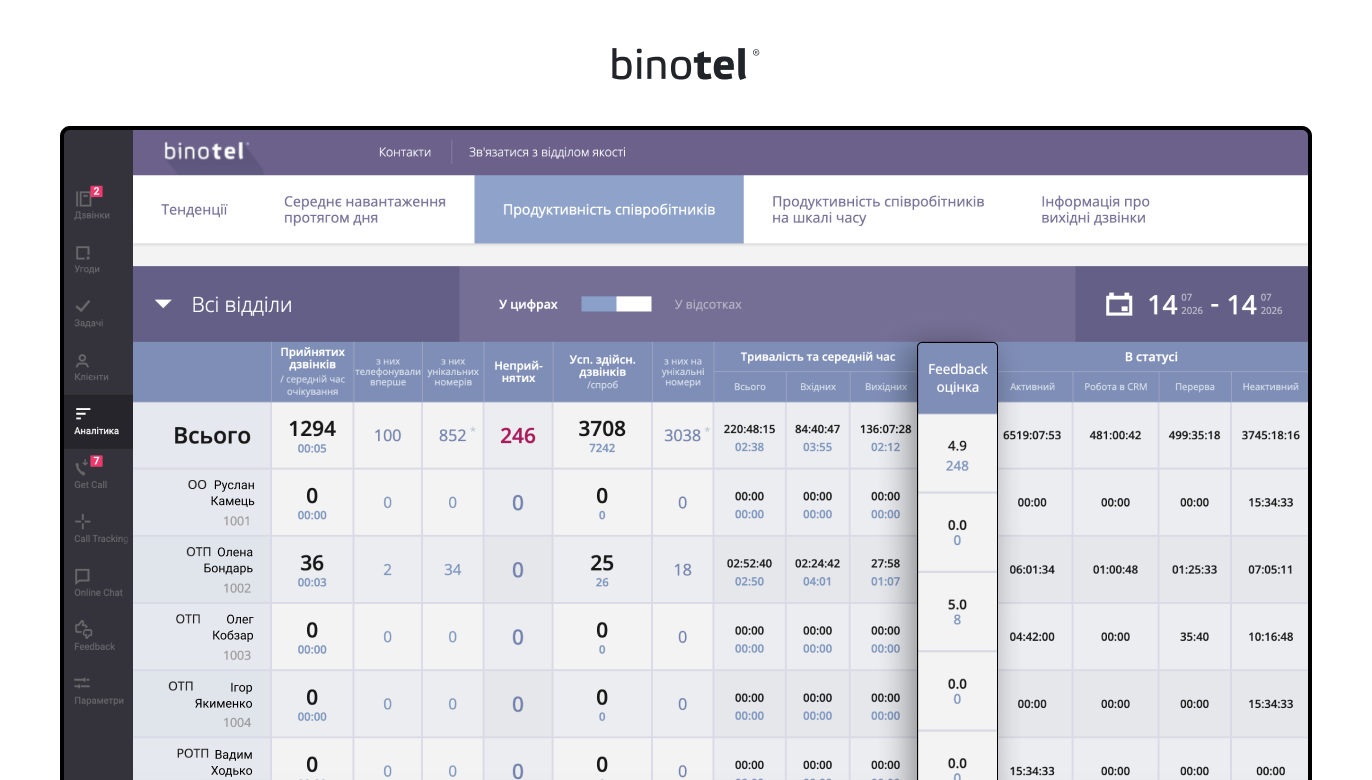Click the Усп. здійсн. дзвінків column header
The width and height of the screenshot is (1372, 780).
click(602, 372)
